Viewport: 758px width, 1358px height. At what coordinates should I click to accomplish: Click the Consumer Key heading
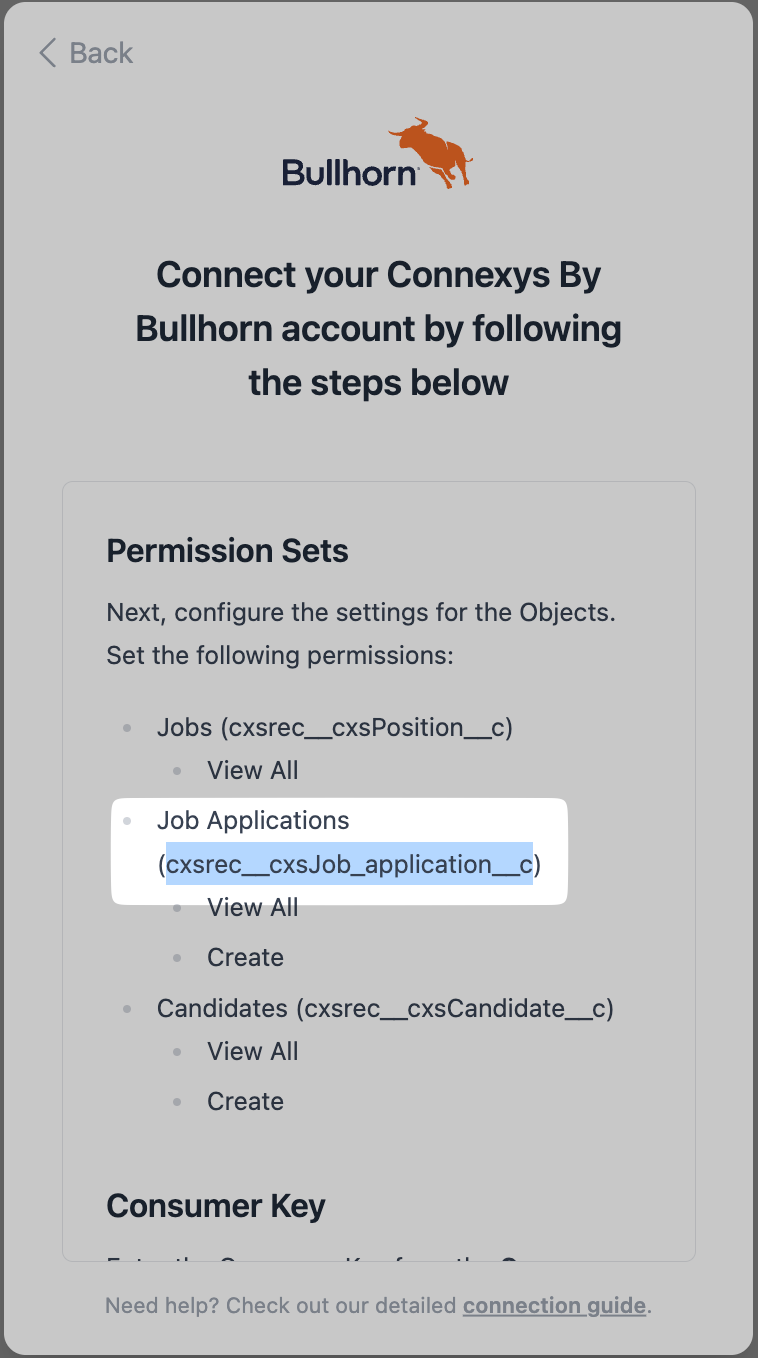[216, 1206]
